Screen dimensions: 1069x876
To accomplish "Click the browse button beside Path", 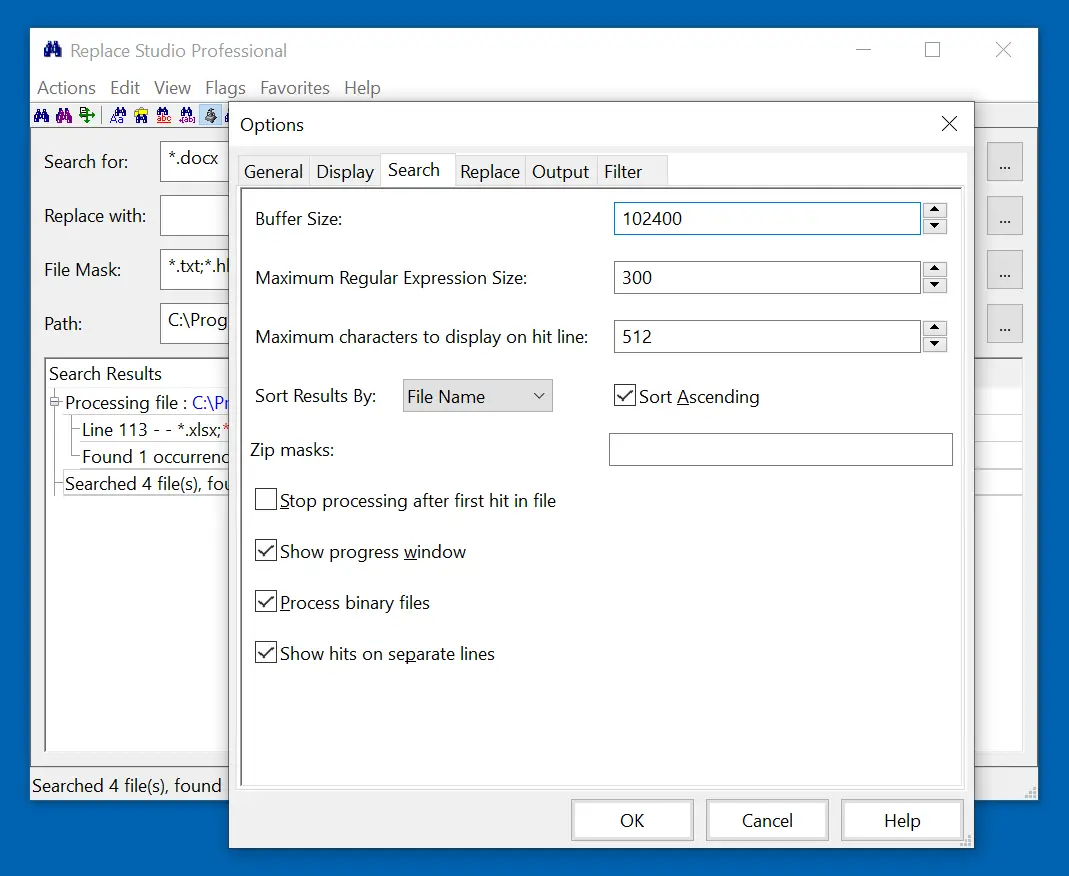I will [1005, 323].
